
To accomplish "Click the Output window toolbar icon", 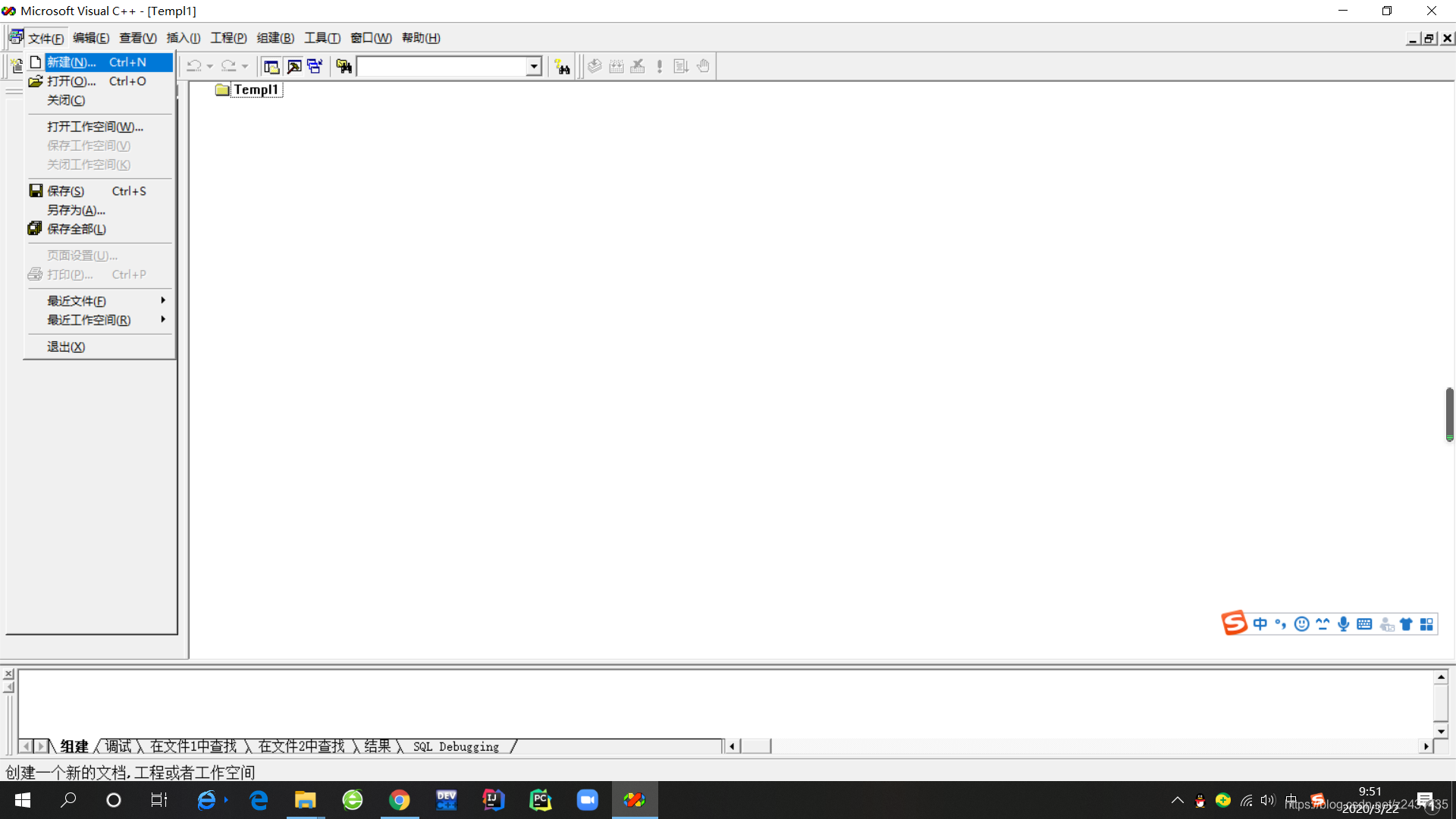I will (x=293, y=67).
